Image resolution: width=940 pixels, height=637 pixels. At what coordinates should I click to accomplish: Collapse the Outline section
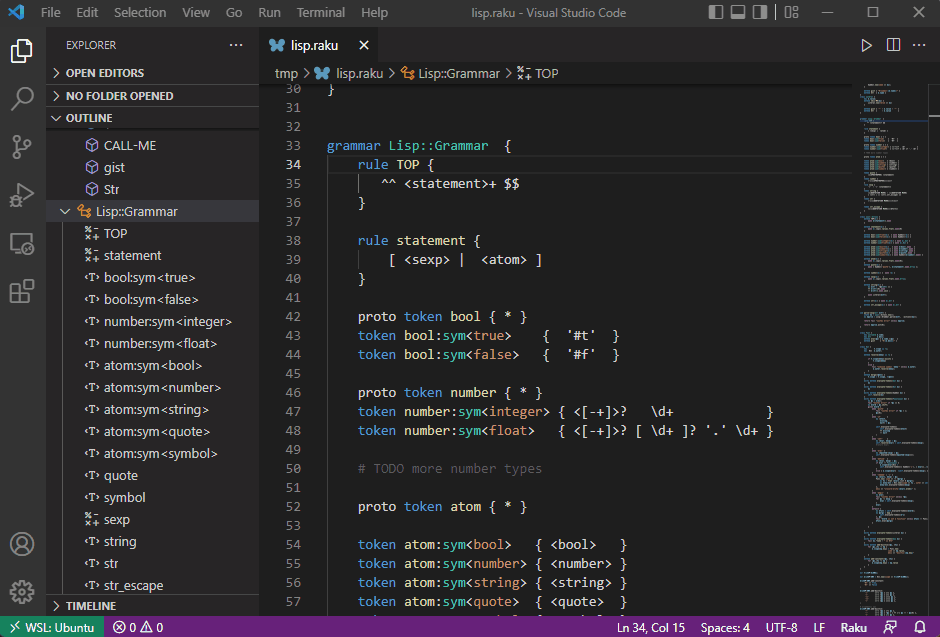click(x=153, y=118)
